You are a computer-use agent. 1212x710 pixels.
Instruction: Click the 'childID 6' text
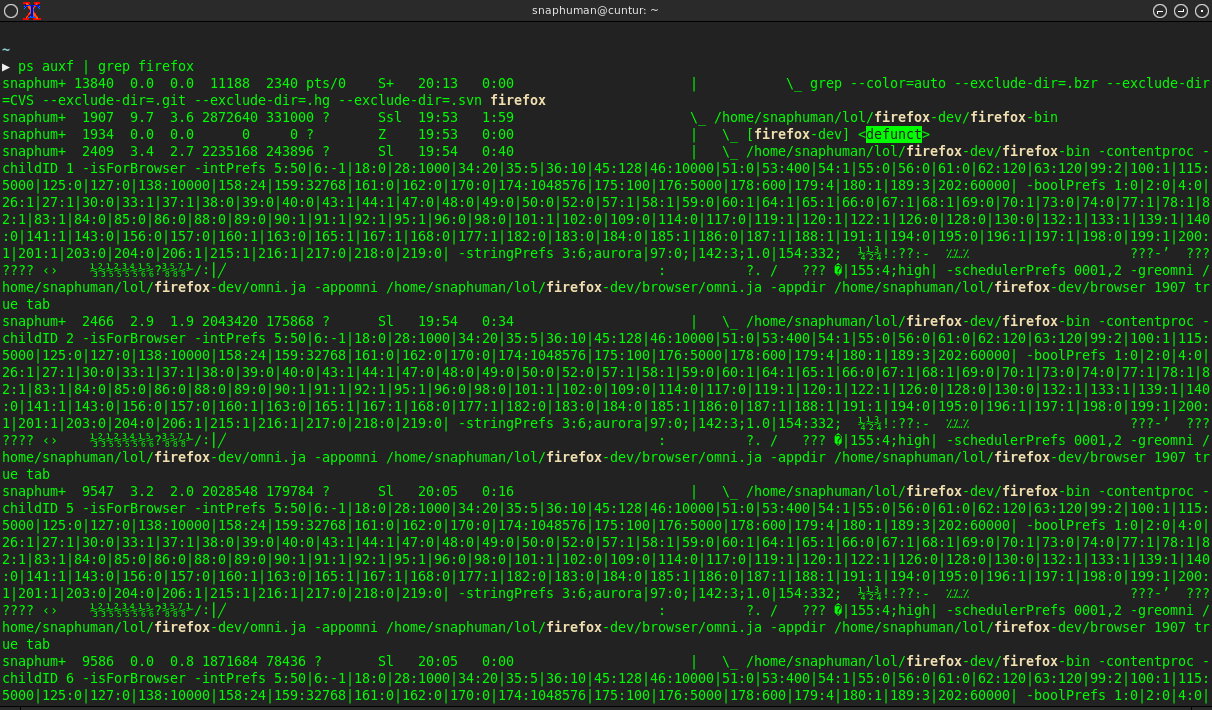tap(38, 678)
